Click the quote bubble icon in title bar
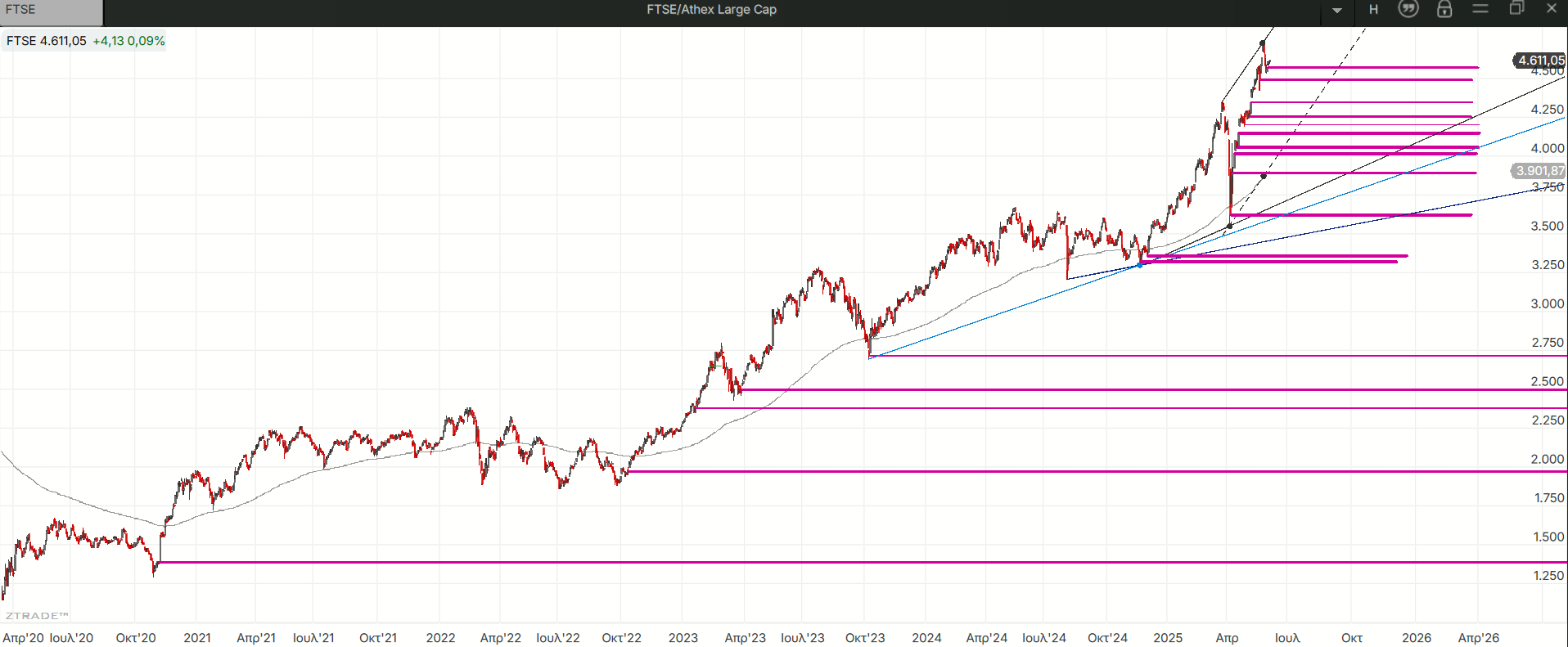 point(1408,9)
